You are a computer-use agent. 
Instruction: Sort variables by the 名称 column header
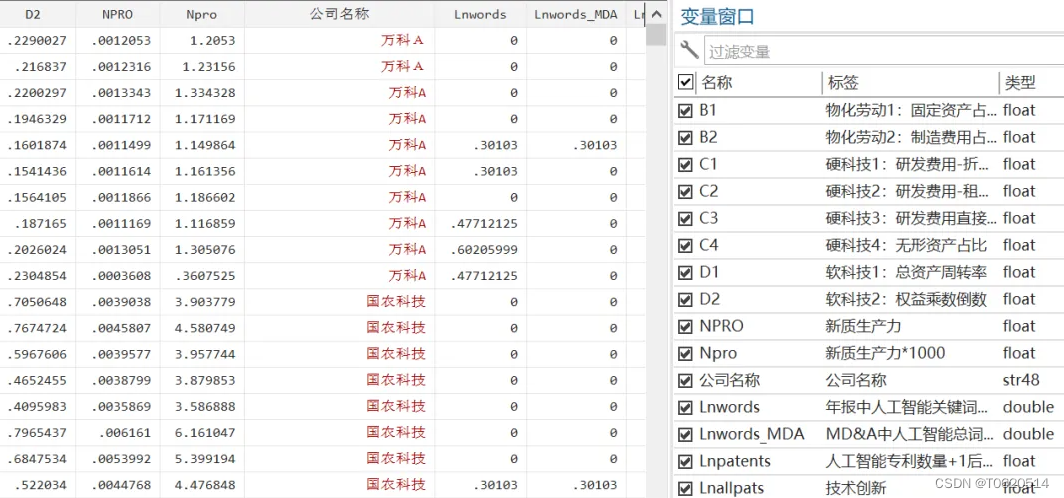click(716, 83)
